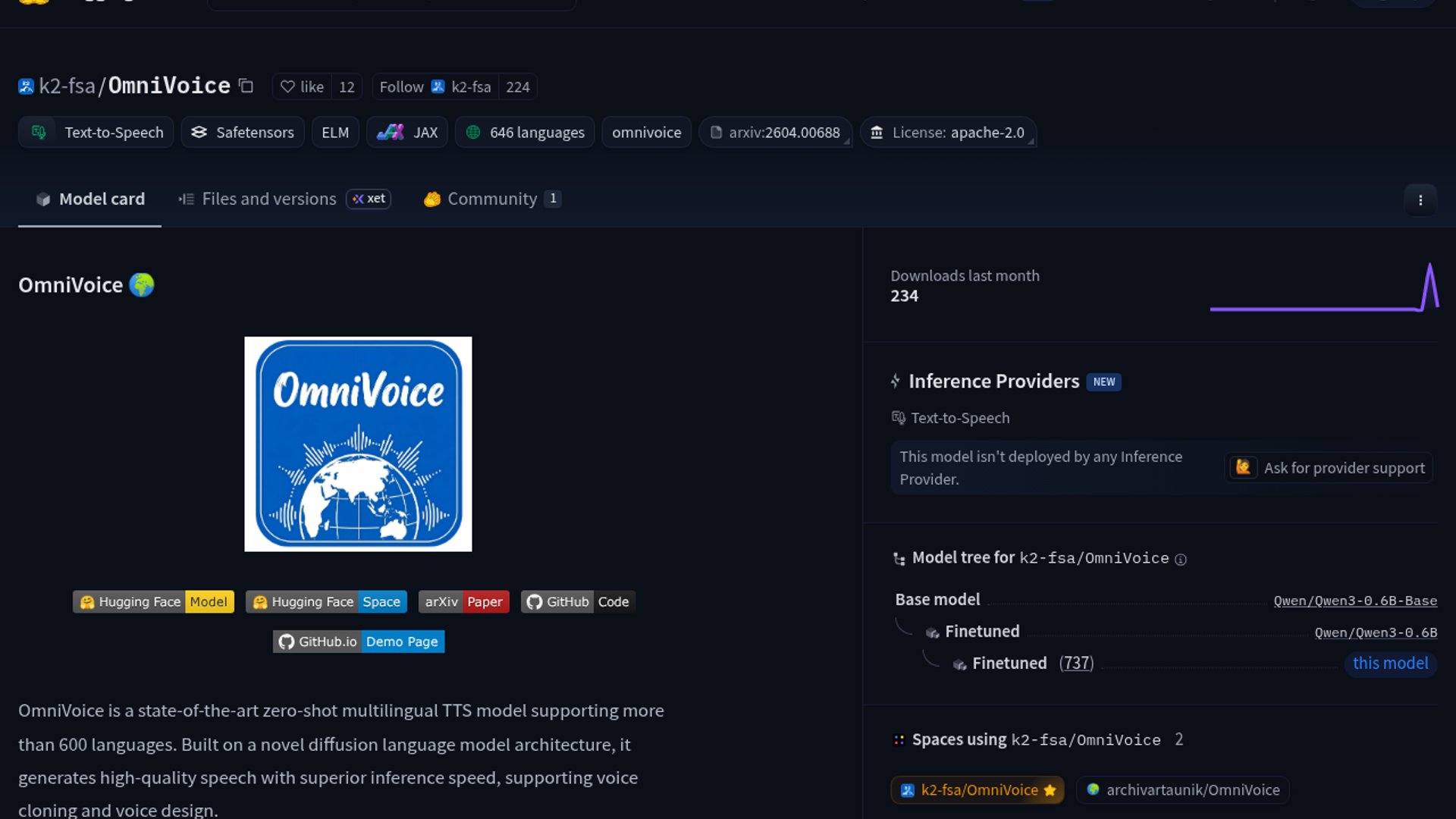This screenshot has width=1456, height=819.
Task: Open the GitHub Code badge
Action: tap(578, 601)
